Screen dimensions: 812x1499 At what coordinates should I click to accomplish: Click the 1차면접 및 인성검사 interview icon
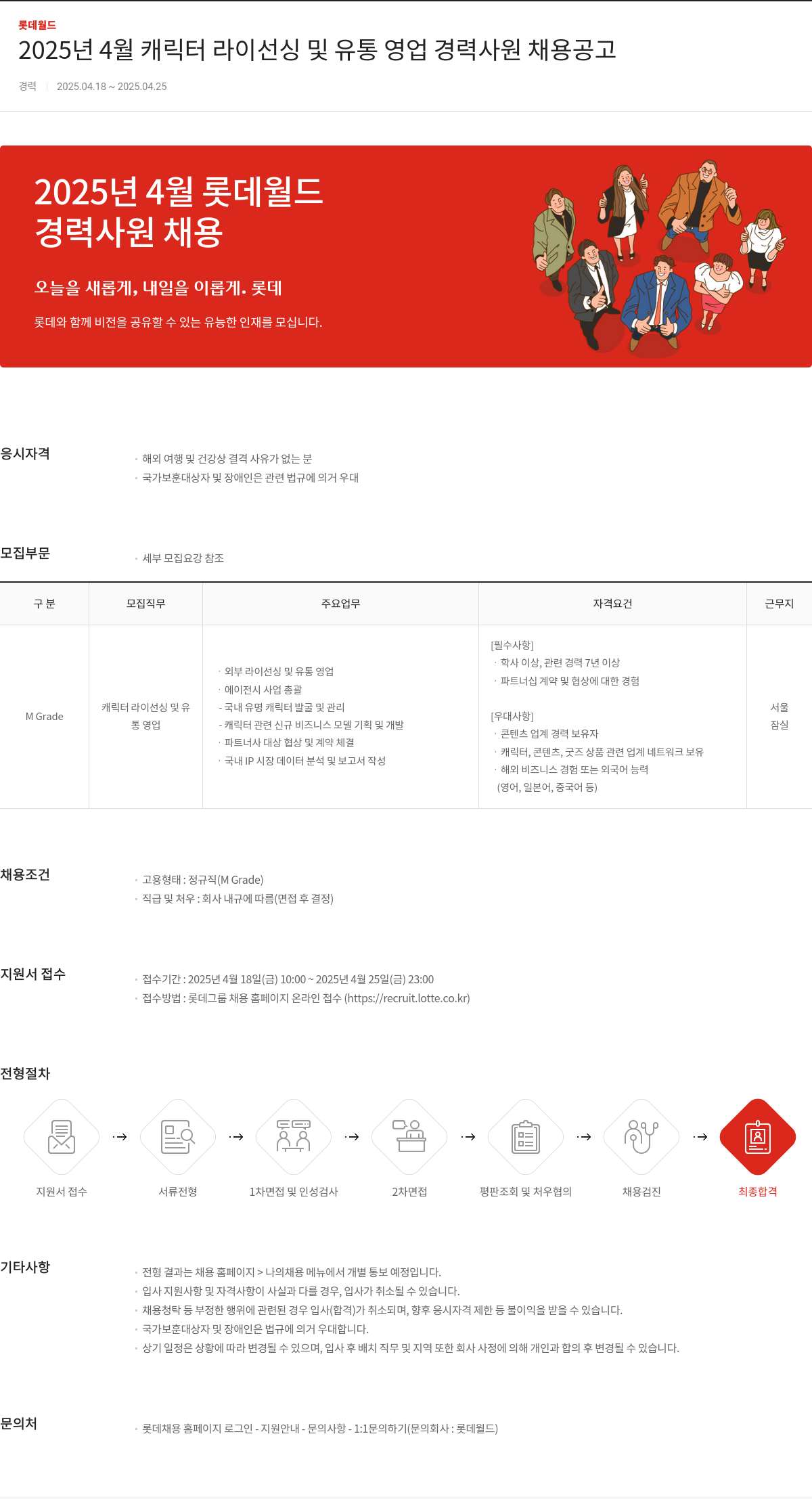(294, 1137)
